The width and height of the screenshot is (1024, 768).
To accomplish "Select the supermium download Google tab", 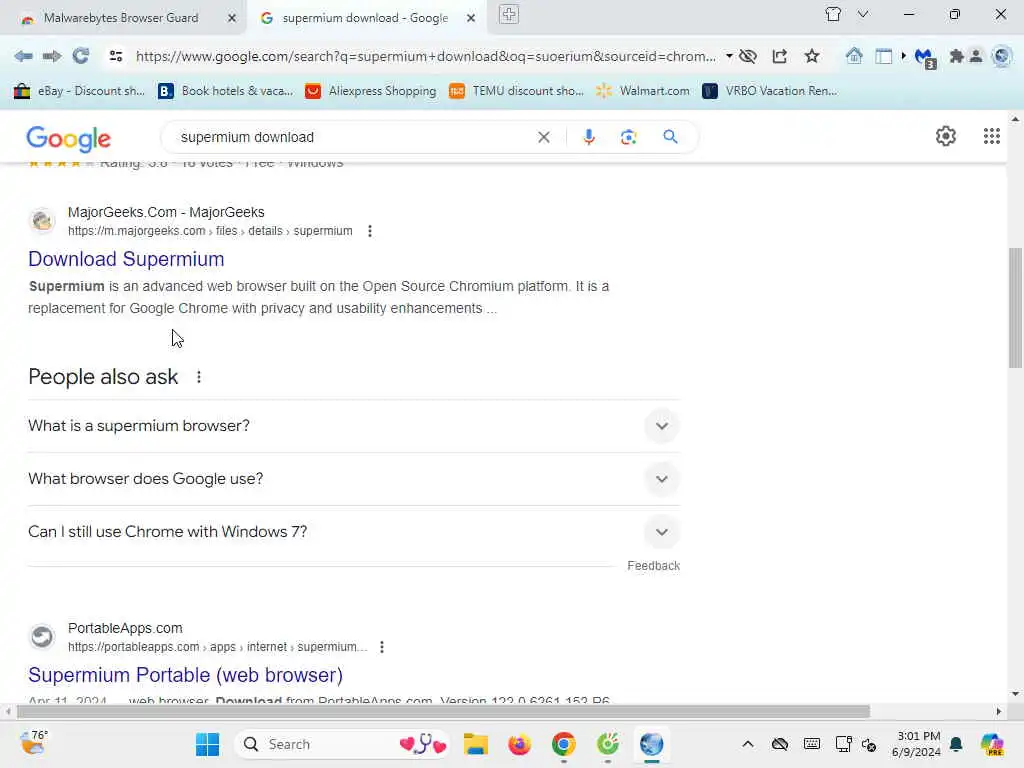I will click(365, 18).
